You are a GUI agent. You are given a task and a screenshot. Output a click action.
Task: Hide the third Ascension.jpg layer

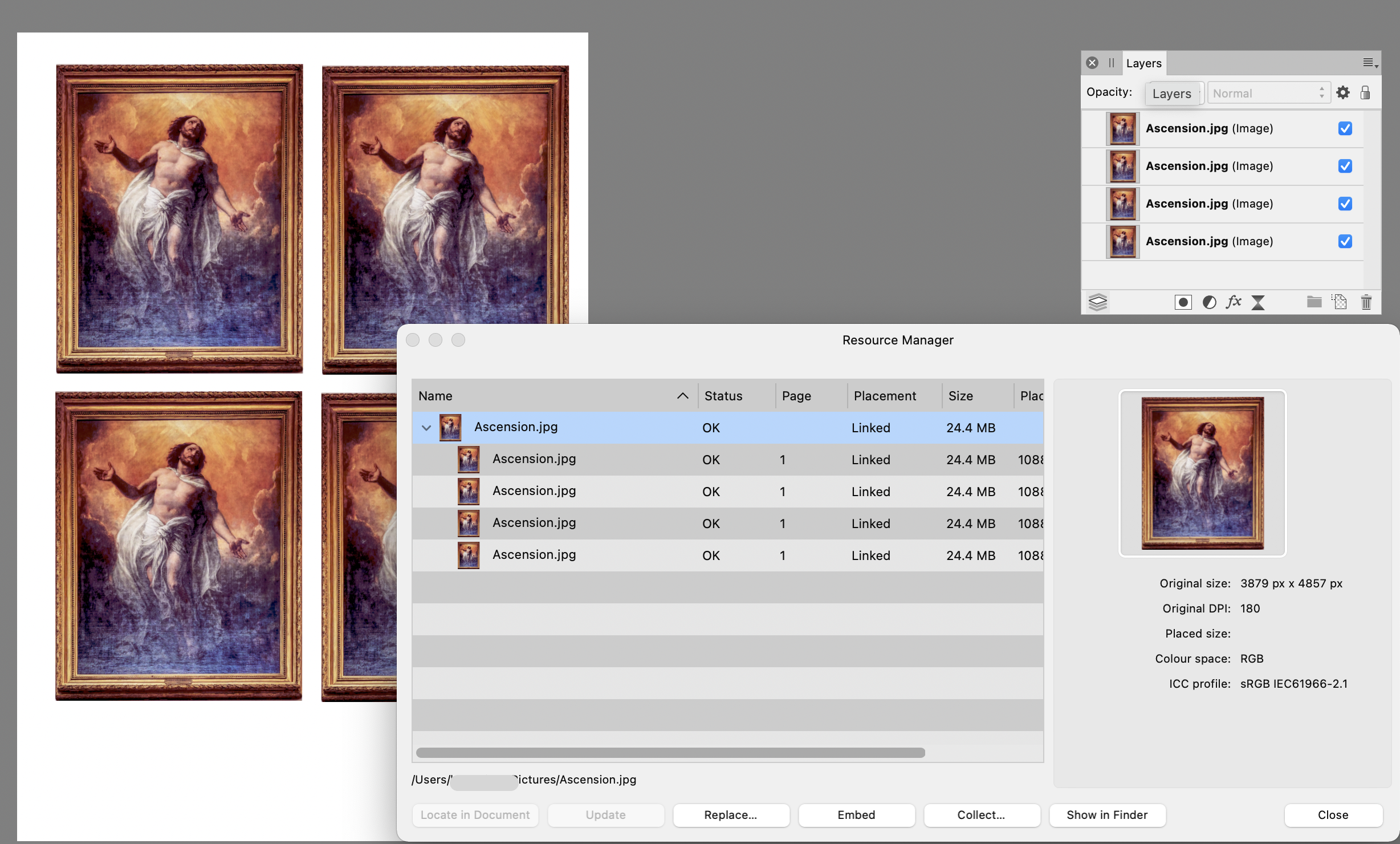1345,204
